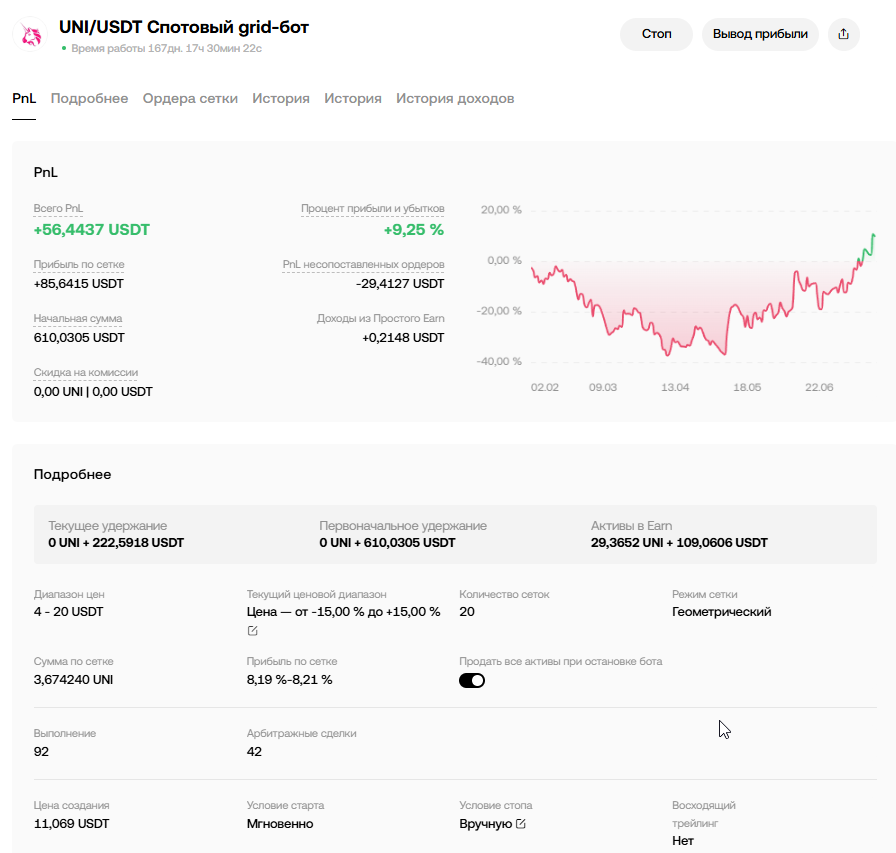Click the share icon next to Вывод прибыли
Viewport: 896px width, 853px height.
(843, 34)
